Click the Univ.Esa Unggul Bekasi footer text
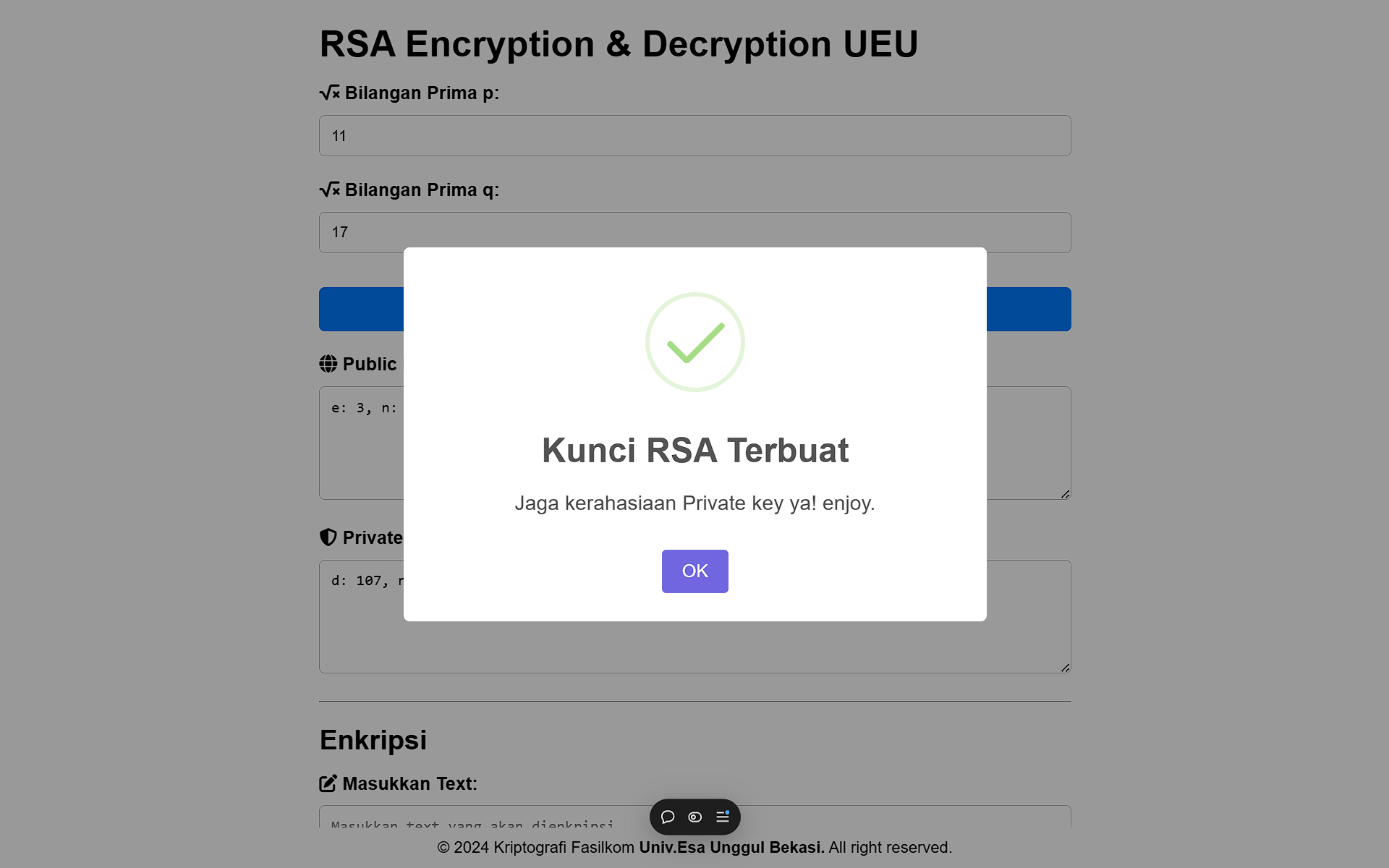Image resolution: width=1389 pixels, height=868 pixels. (731, 848)
